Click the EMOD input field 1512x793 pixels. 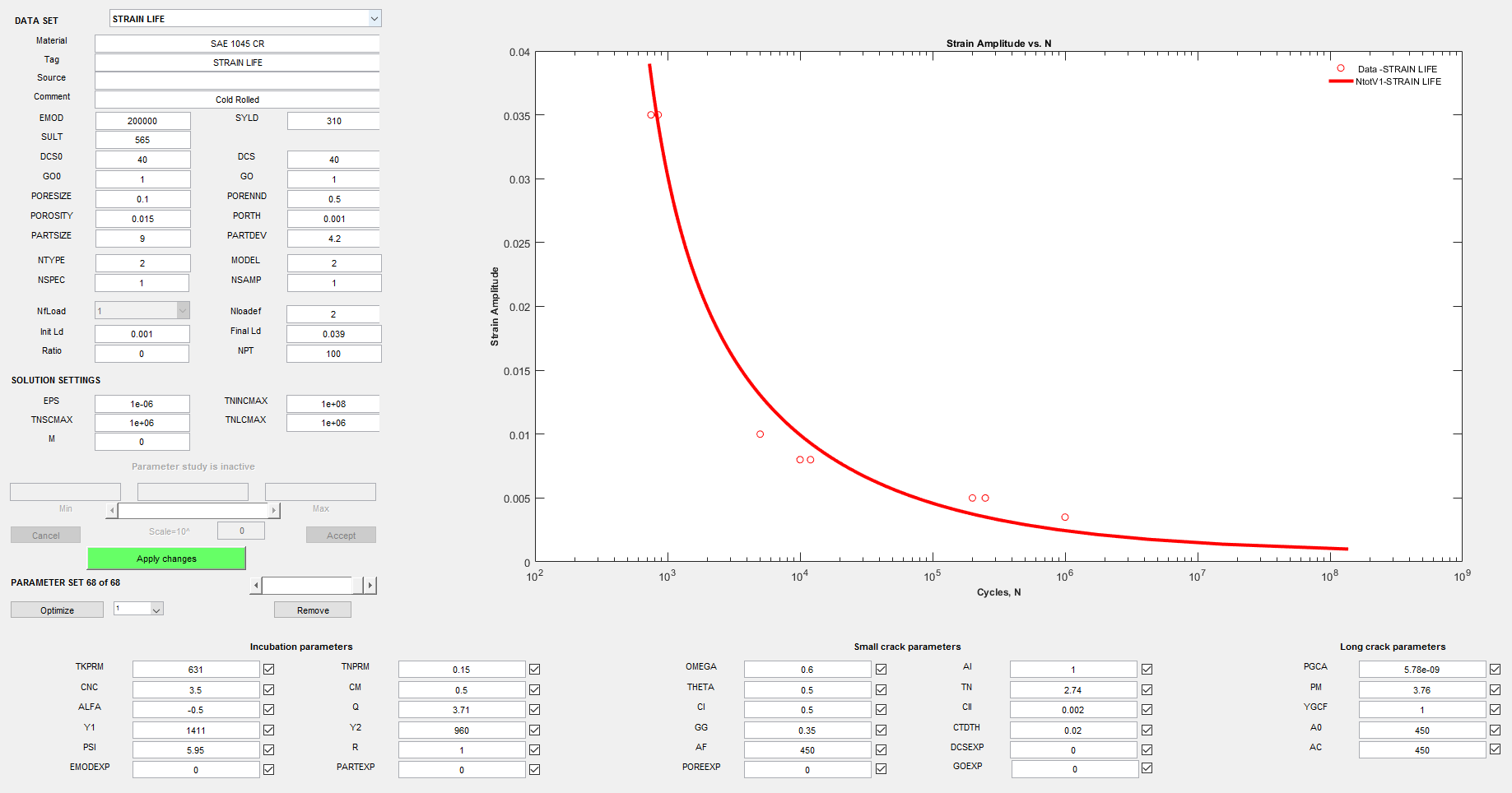(x=142, y=121)
